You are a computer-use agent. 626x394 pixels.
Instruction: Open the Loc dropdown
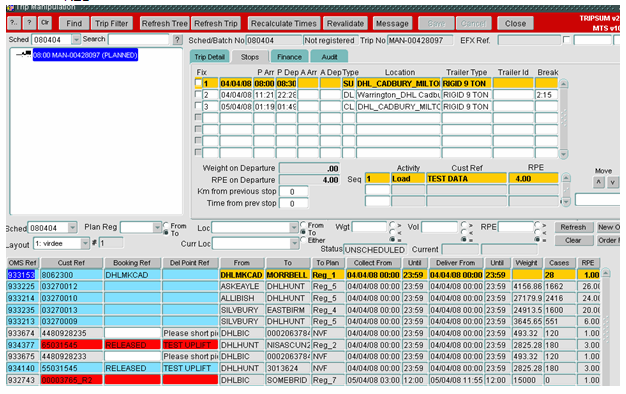pyautogui.click(x=294, y=228)
